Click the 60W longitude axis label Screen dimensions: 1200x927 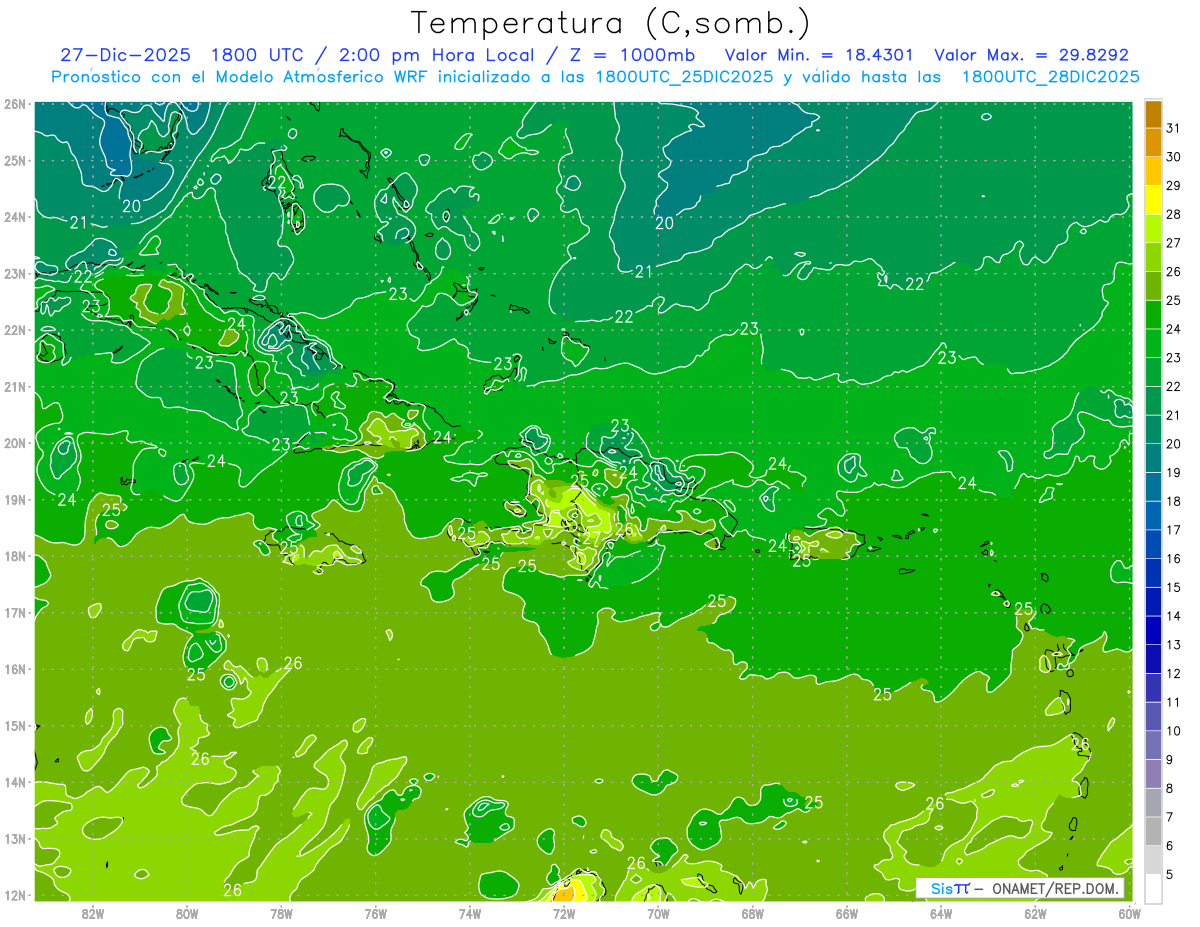pos(1130,913)
